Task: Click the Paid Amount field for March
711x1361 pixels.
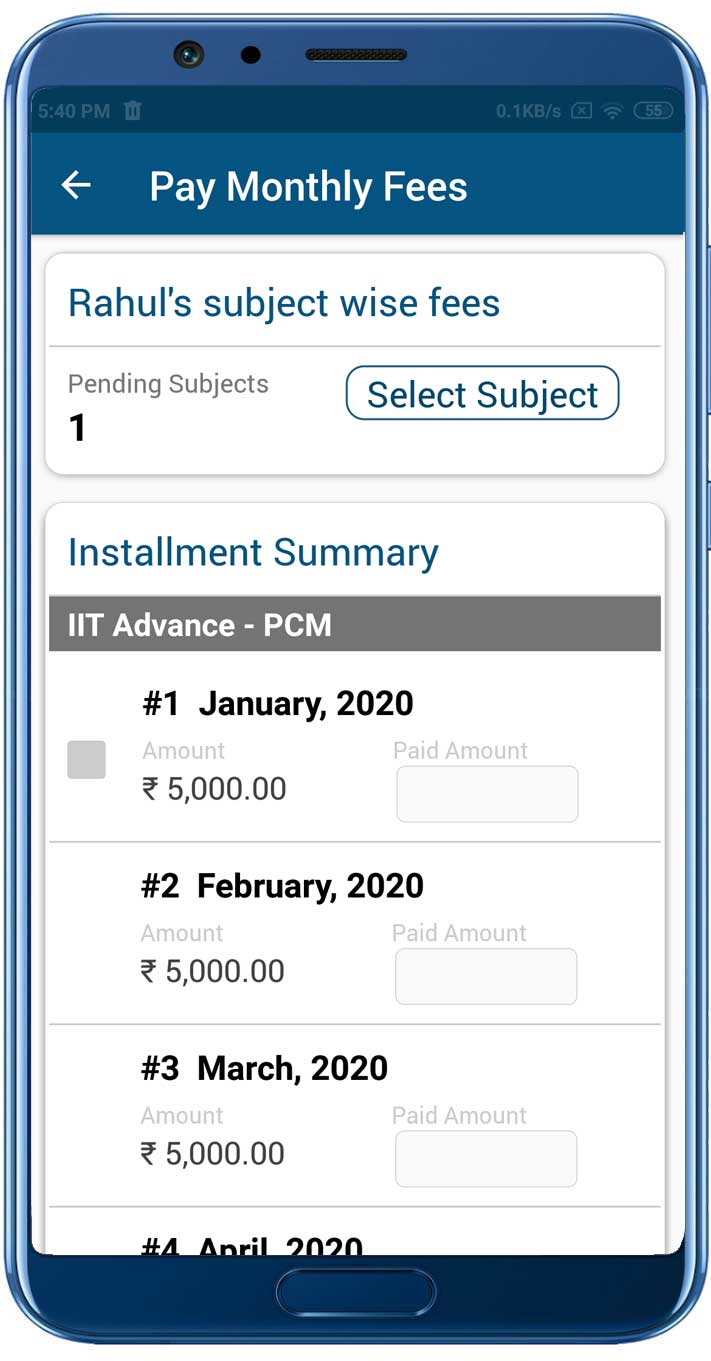Action: point(486,1159)
